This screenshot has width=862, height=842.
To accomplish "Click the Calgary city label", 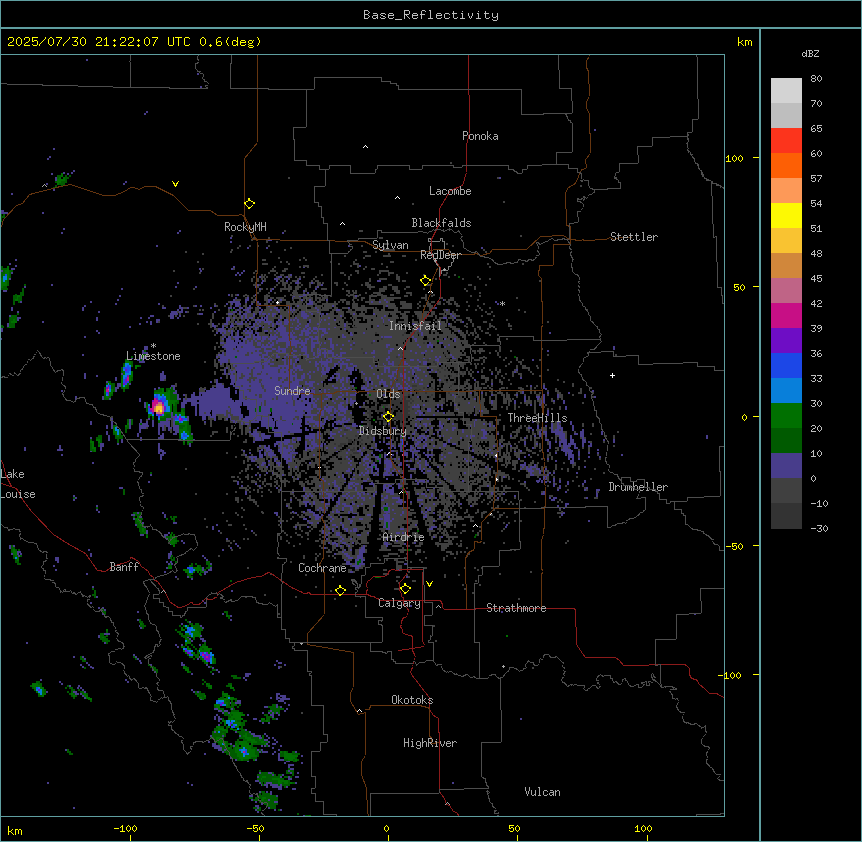I will click(x=399, y=603).
